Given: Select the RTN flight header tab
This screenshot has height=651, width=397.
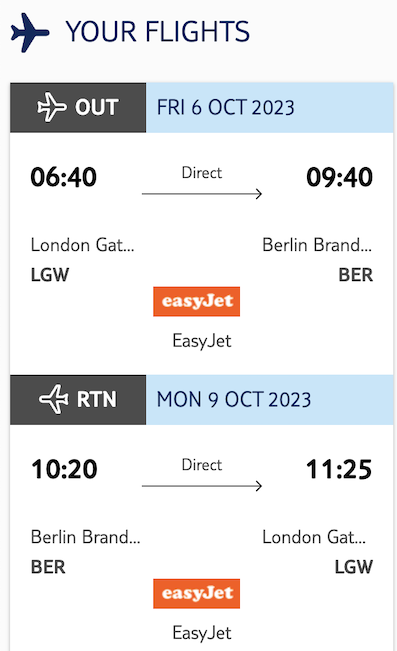Looking at the screenshot, I should coord(78,399).
